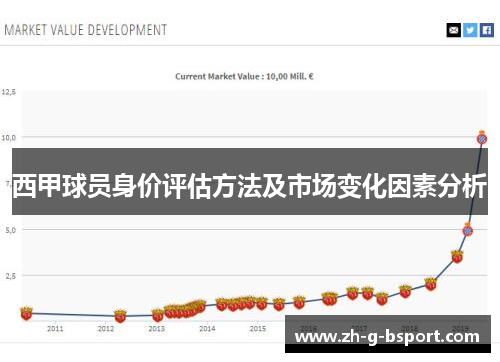This screenshot has height=362, width=500.
Task: Click the 10,0 y-axis label
Action: [x=9, y=137]
